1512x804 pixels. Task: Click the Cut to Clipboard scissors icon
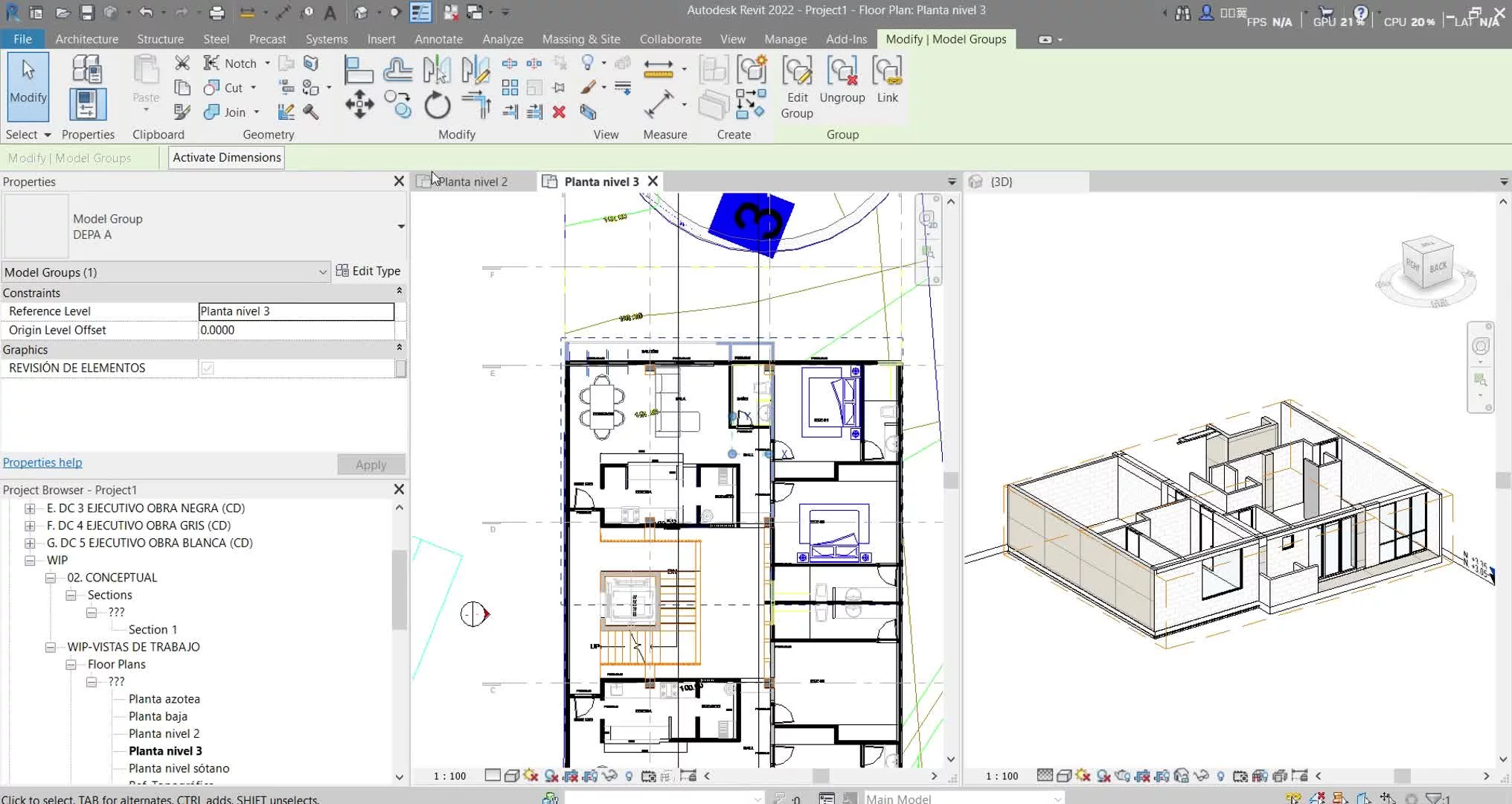click(x=182, y=63)
